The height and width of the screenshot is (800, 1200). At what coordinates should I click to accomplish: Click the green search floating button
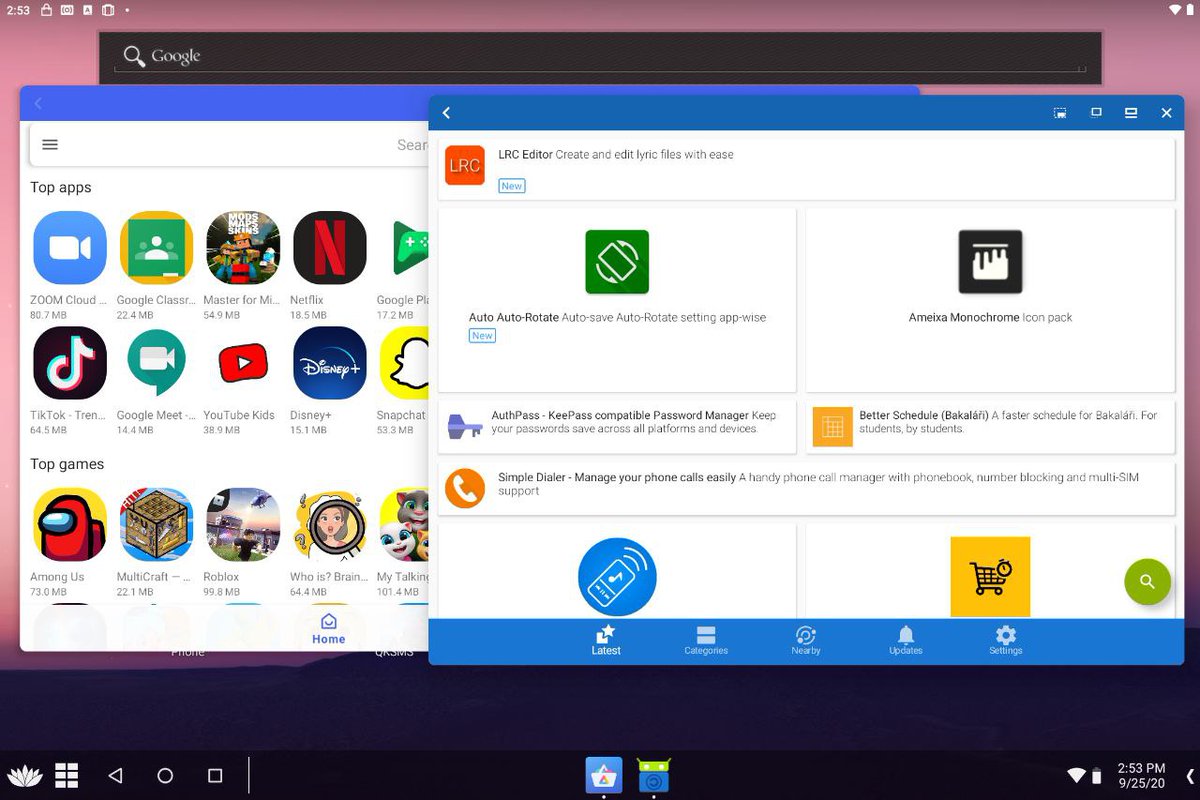(1147, 582)
